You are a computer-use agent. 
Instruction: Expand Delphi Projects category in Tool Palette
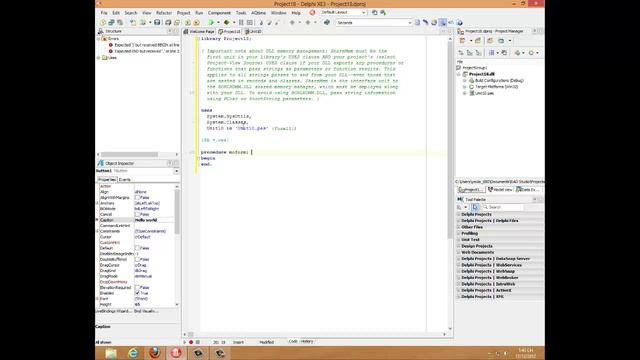458,214
